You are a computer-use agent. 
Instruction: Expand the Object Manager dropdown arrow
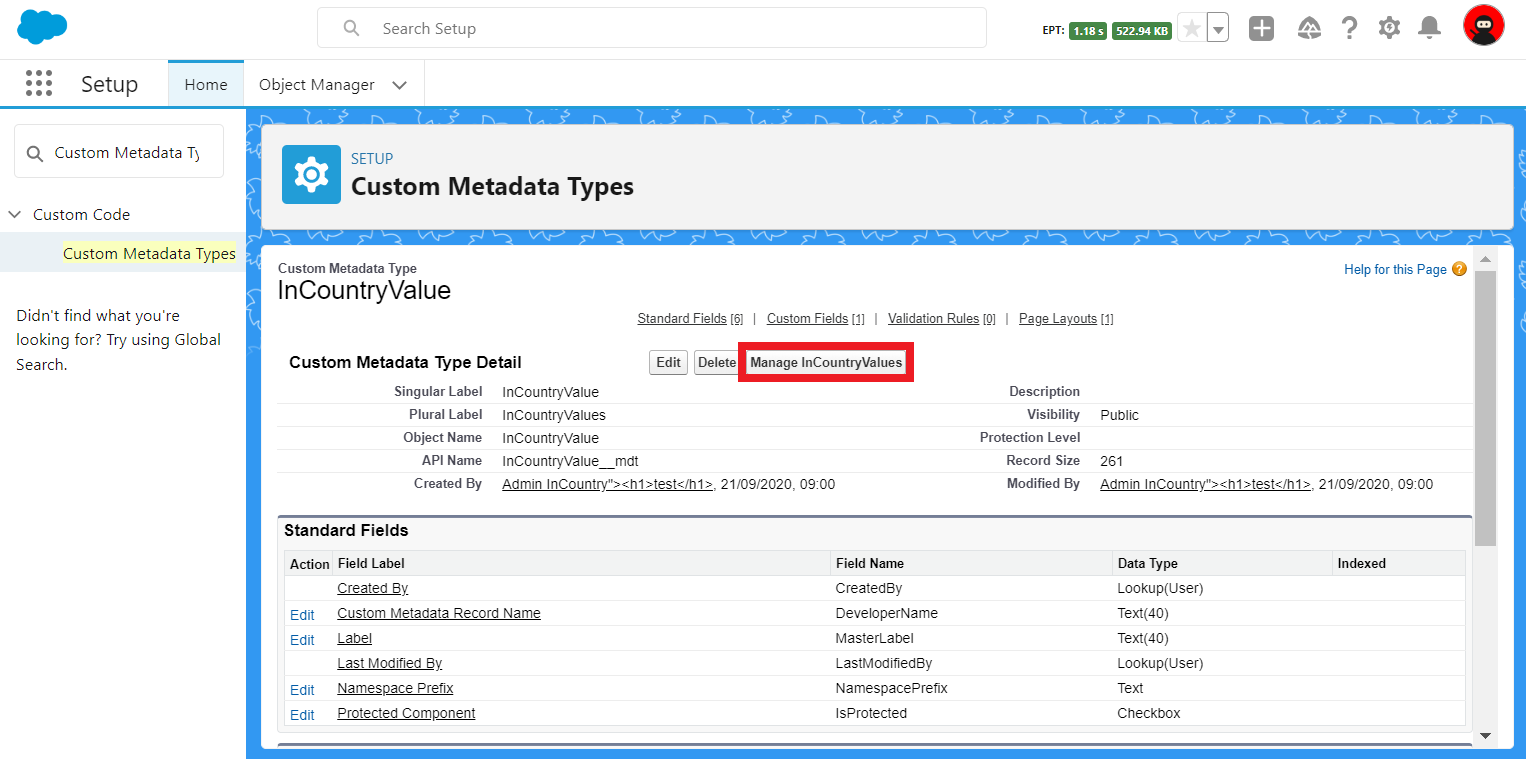(x=399, y=85)
